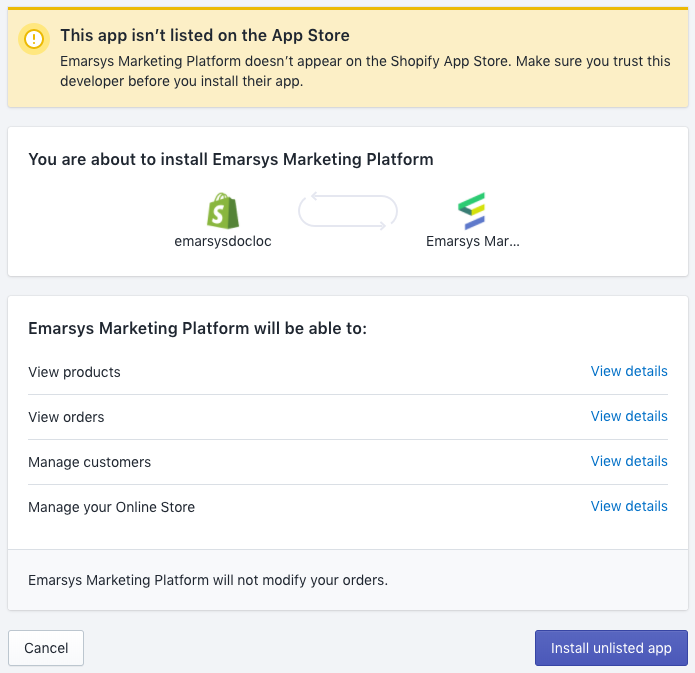
Task: Click the 'Manage customers' permission text
Action: point(90,462)
